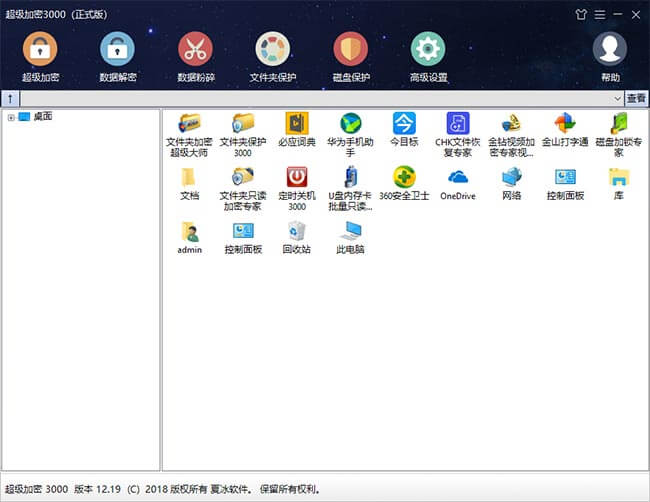Click the skin/theme shirt icon in title bar
Screen dimensions: 650x502
pyautogui.click(x=581, y=15)
